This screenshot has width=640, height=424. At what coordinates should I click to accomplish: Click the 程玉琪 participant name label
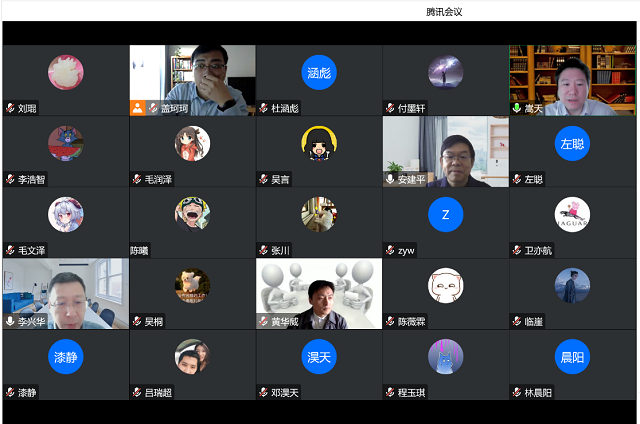(411, 393)
